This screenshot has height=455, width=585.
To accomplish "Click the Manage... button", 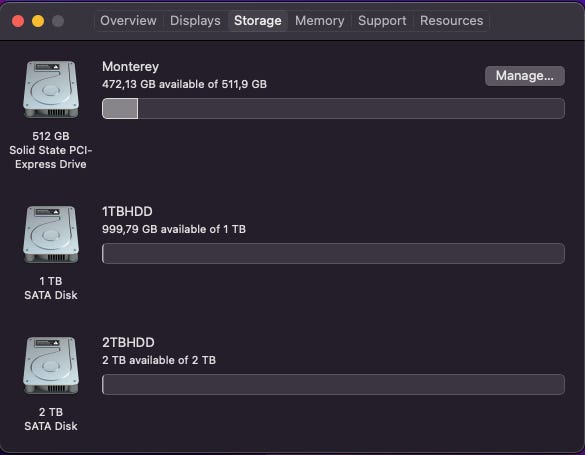I will click(525, 76).
